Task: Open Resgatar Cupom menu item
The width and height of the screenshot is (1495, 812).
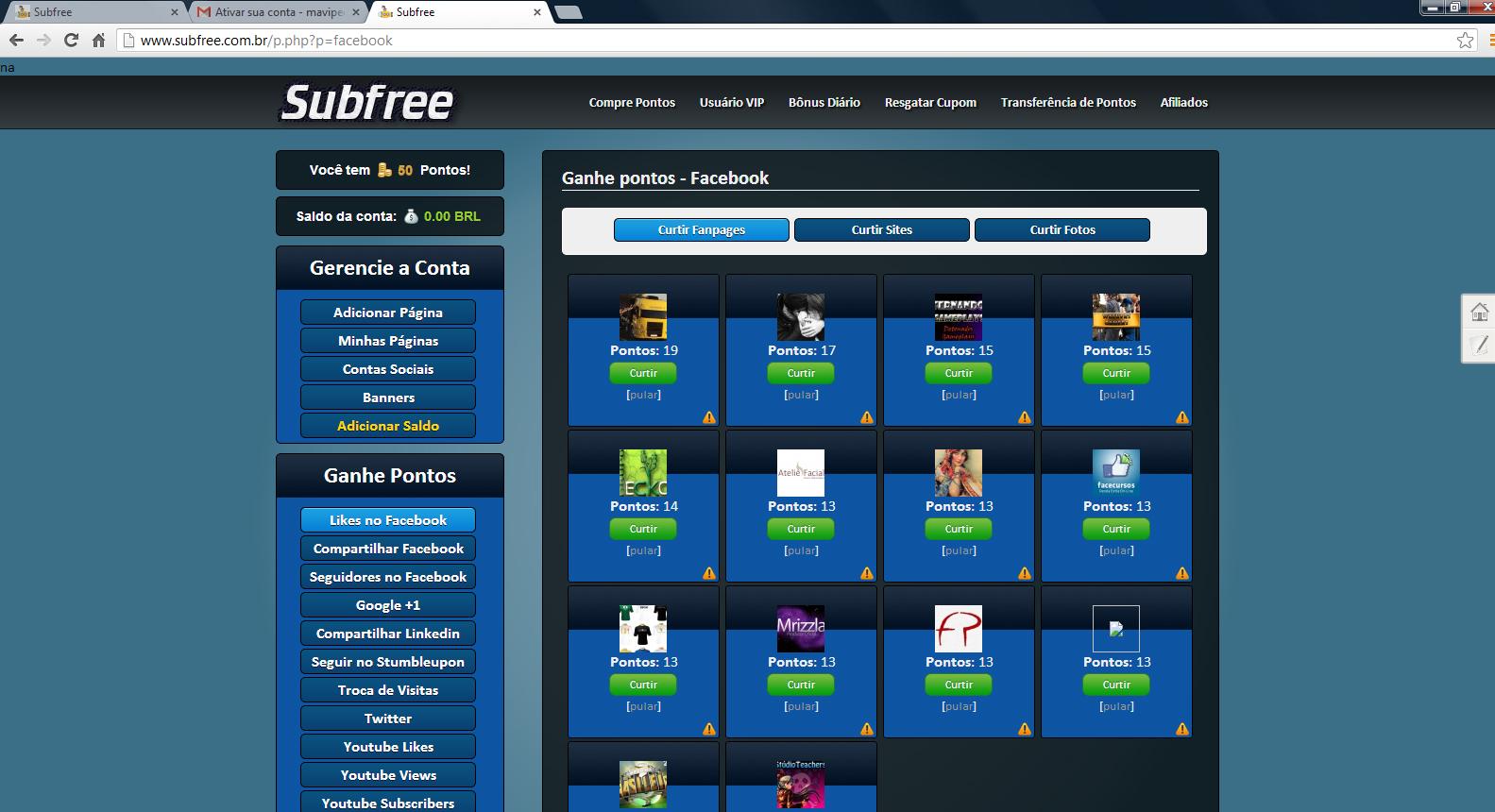Action: 930,102
